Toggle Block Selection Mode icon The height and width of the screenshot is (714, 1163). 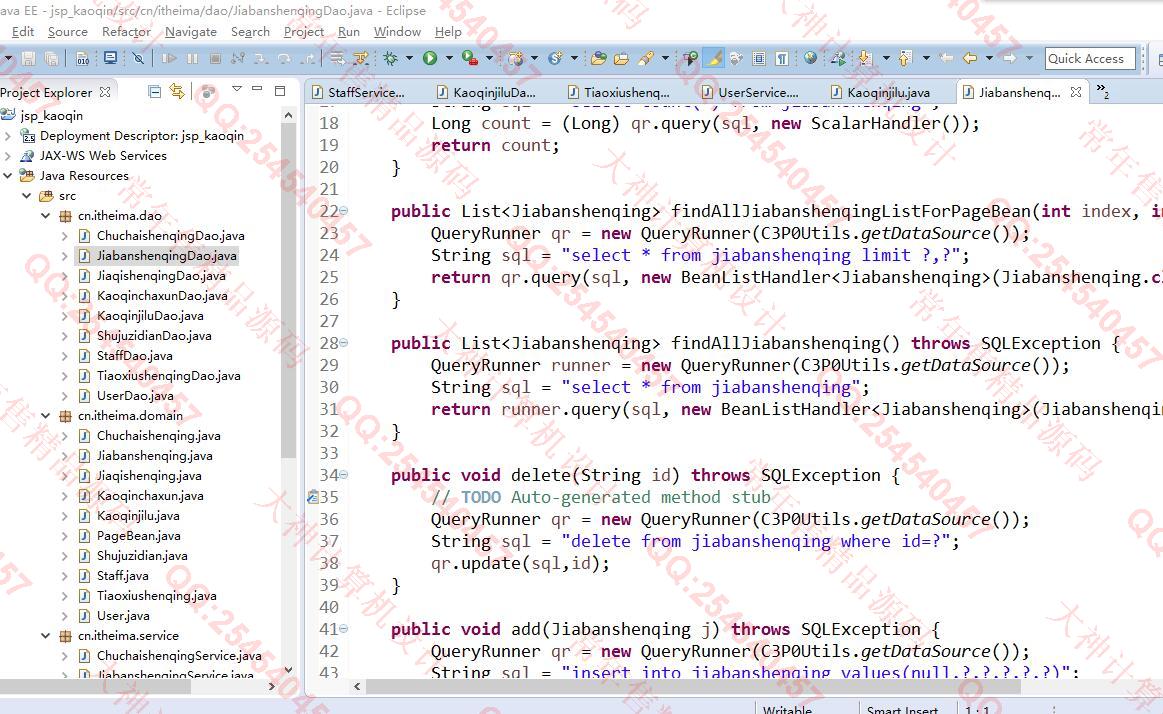click(759, 58)
